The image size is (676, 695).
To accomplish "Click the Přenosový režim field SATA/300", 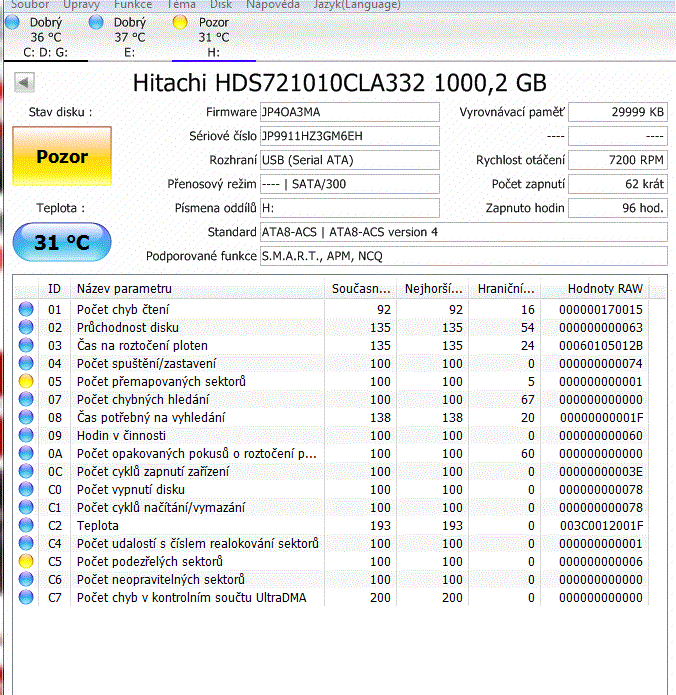I will tap(349, 184).
